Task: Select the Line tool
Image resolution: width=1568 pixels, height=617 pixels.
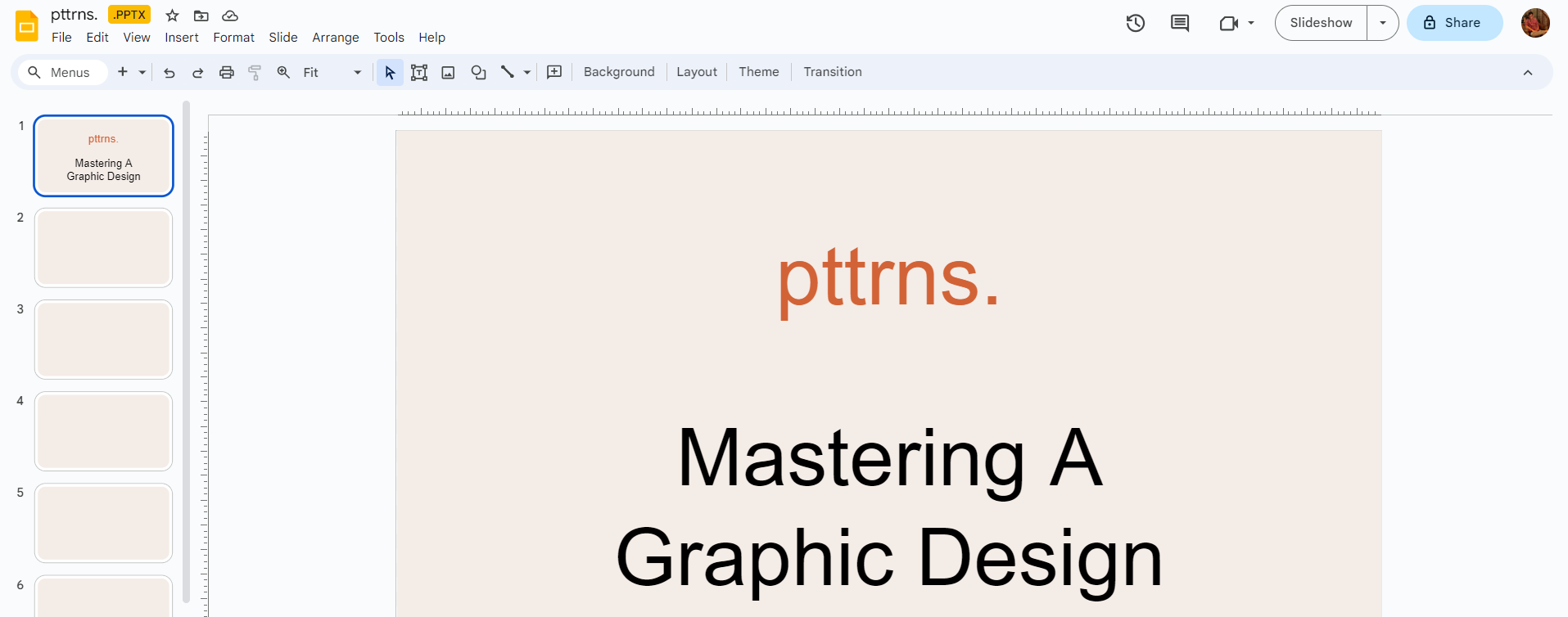Action: 508,72
